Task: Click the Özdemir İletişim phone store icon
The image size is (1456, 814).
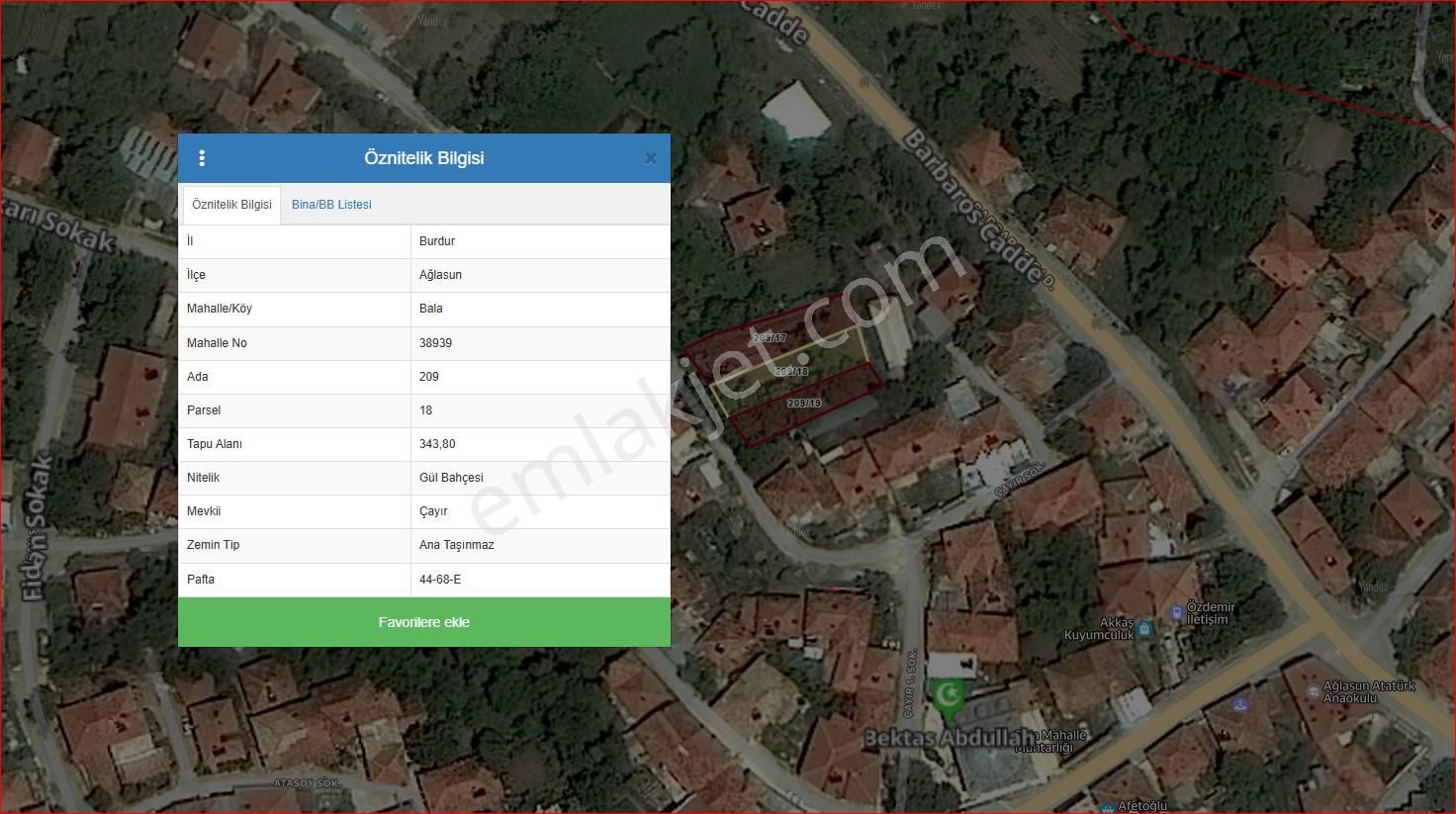Action: [x=1176, y=613]
